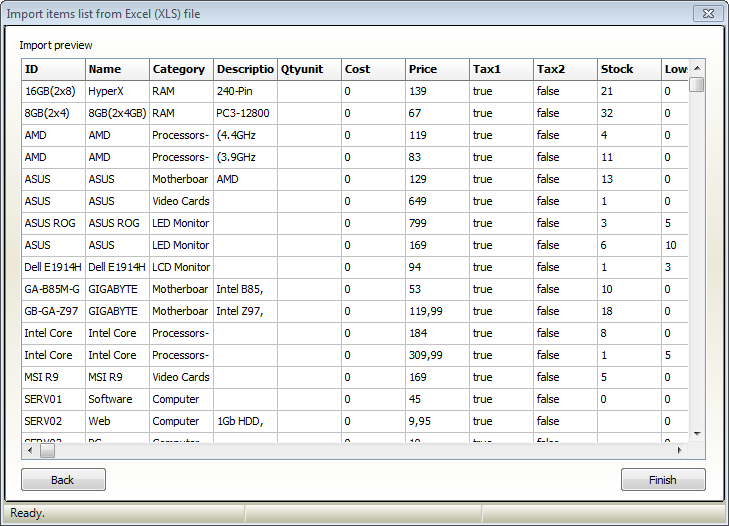
Task: Select the price cell 53
Action: [437, 289]
